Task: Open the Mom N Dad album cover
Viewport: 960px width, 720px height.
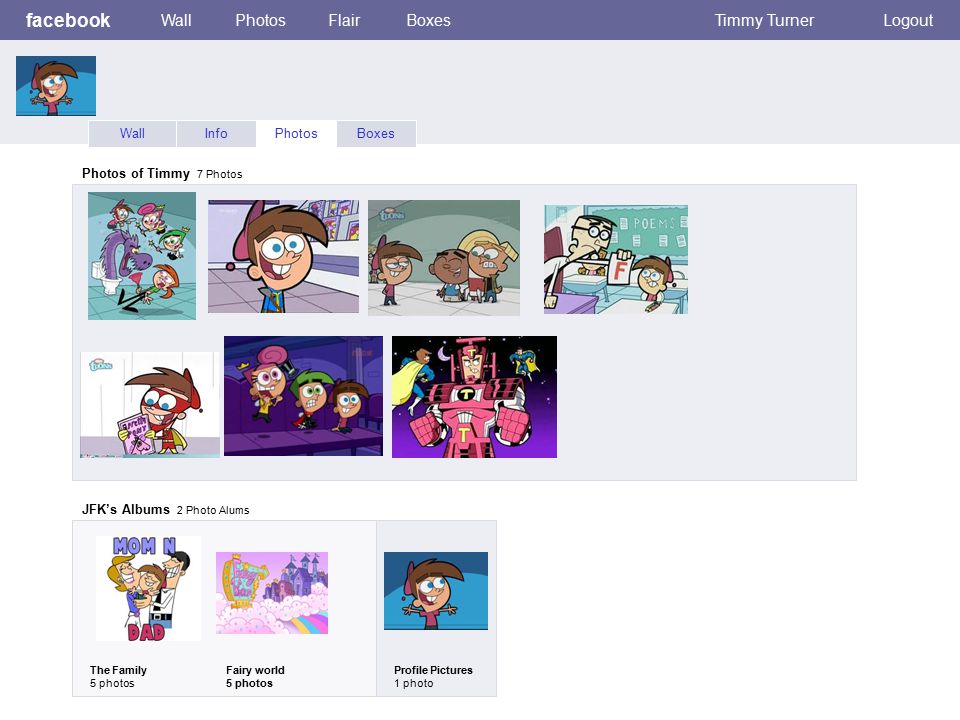Action: [x=148, y=588]
